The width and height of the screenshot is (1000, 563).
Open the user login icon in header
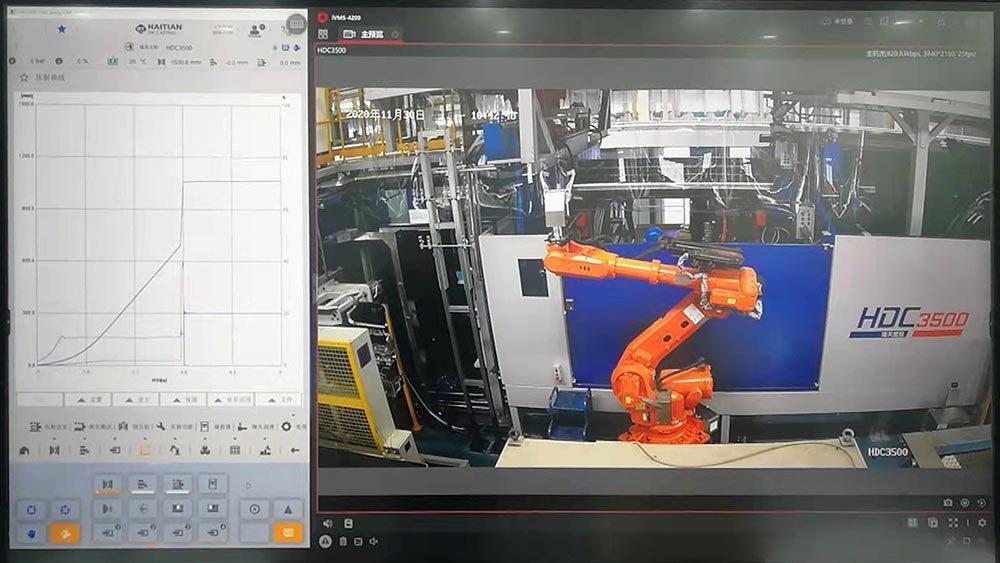pyautogui.click(x=256, y=30)
